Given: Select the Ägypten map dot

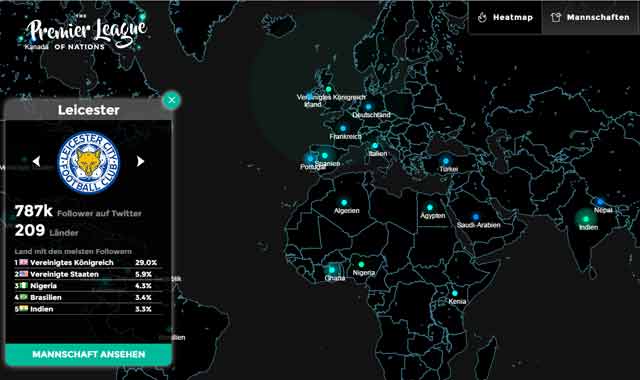Looking at the screenshot, I should [x=429, y=207].
